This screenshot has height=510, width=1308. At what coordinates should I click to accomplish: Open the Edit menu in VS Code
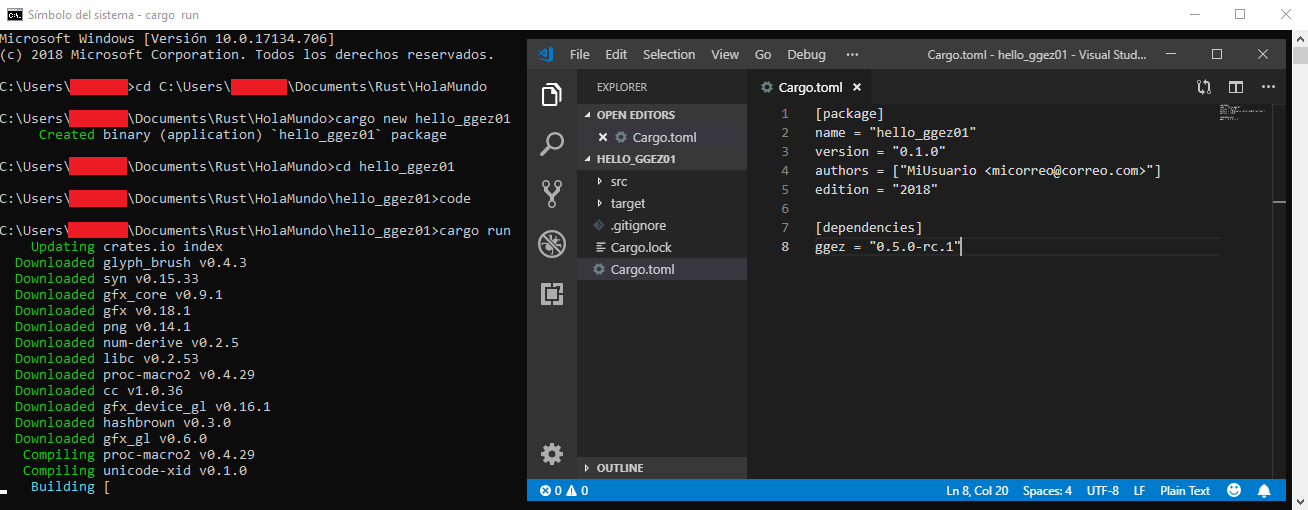pyautogui.click(x=616, y=54)
